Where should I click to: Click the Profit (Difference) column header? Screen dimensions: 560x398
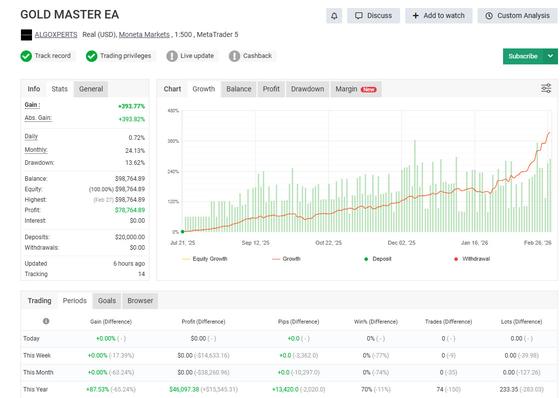204,322
